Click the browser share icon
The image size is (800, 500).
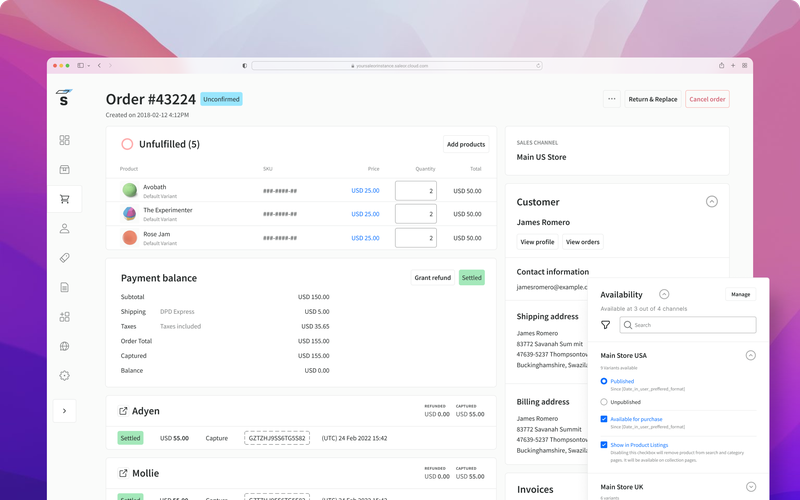coord(721,65)
